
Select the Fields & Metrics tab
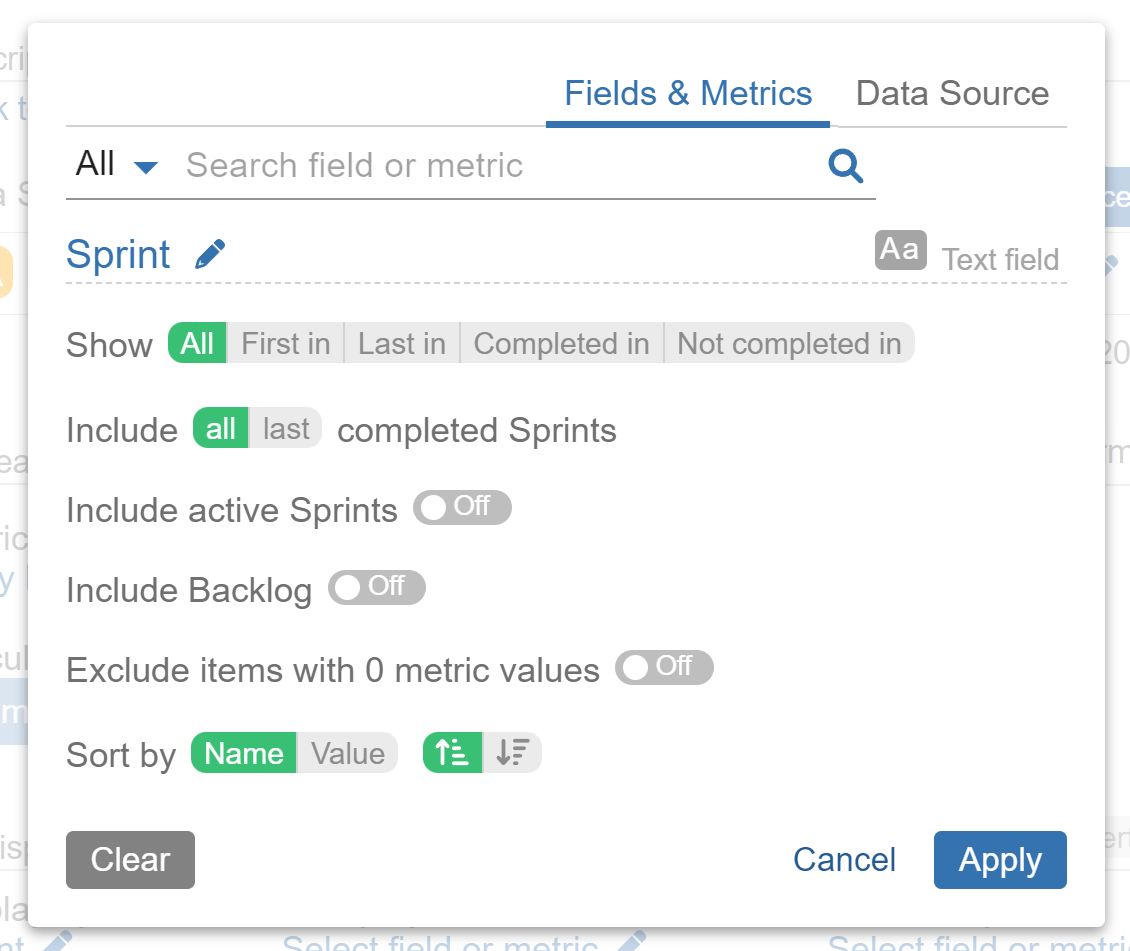click(688, 93)
